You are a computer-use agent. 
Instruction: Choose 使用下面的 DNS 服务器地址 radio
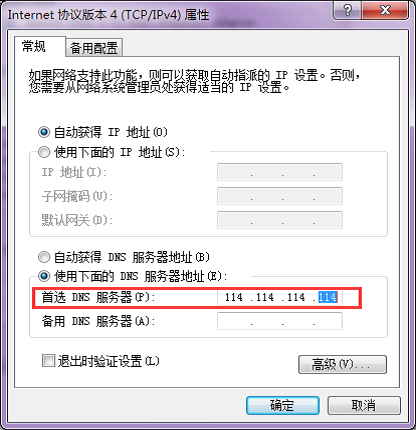click(44, 276)
